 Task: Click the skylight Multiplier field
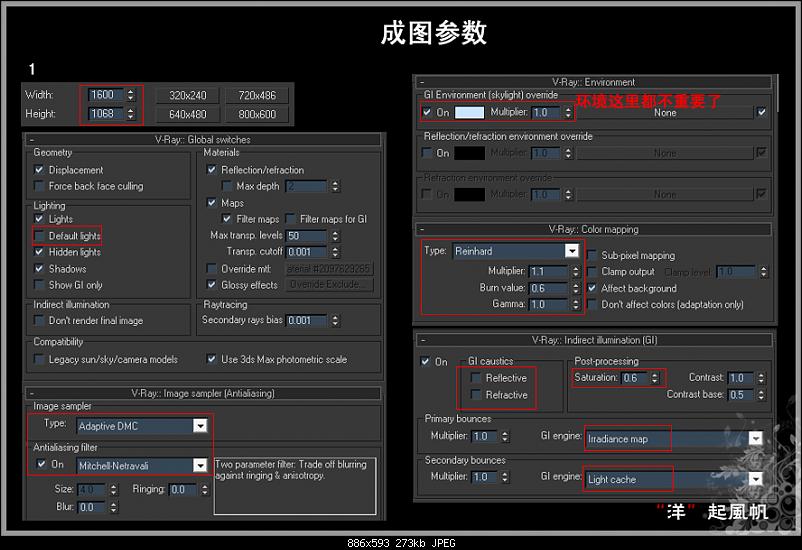coord(547,113)
